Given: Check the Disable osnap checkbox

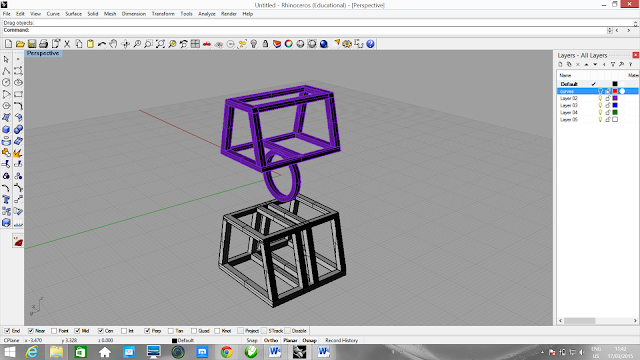Looking at the screenshot, I should (287, 331).
